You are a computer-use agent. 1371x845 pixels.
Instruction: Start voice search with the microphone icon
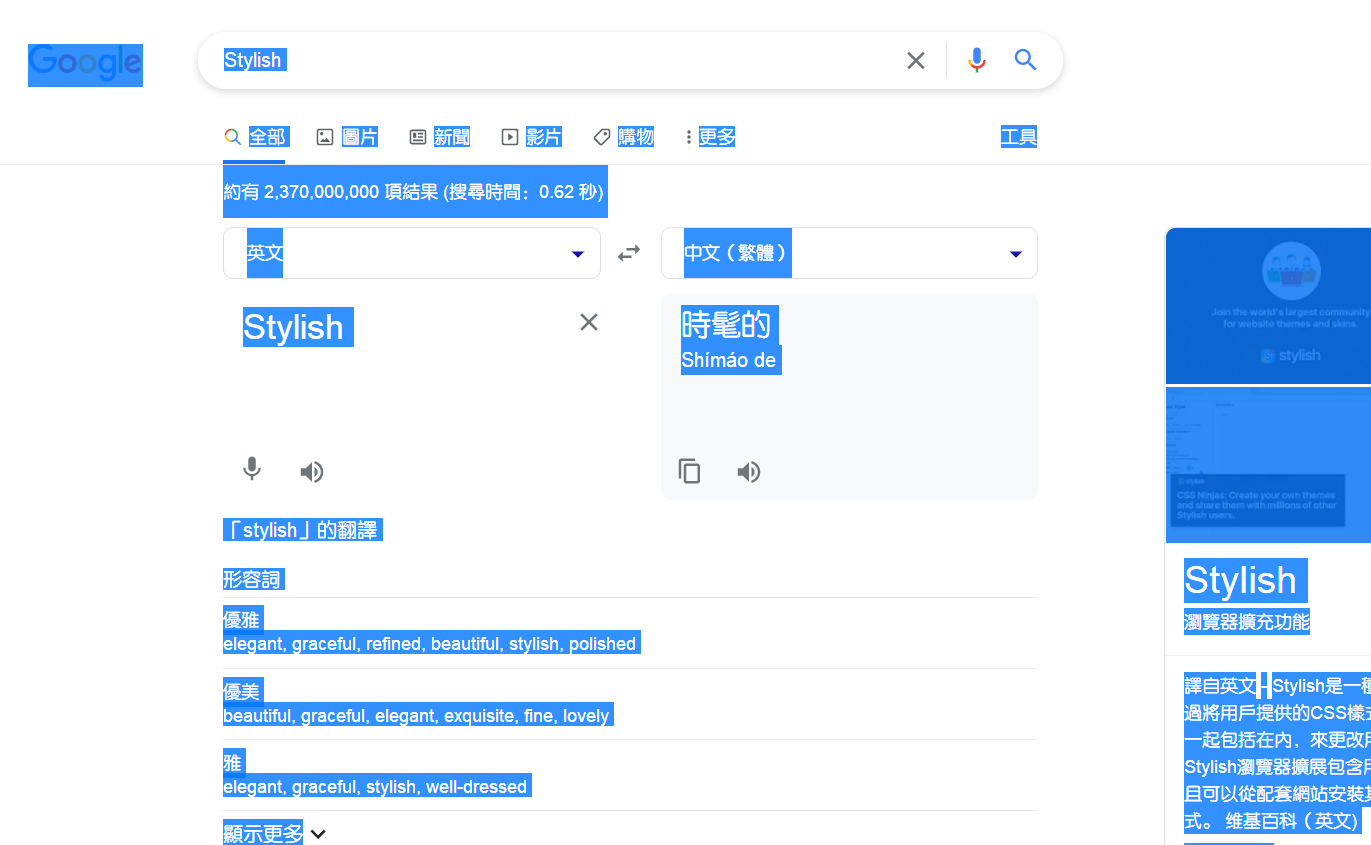coord(977,61)
